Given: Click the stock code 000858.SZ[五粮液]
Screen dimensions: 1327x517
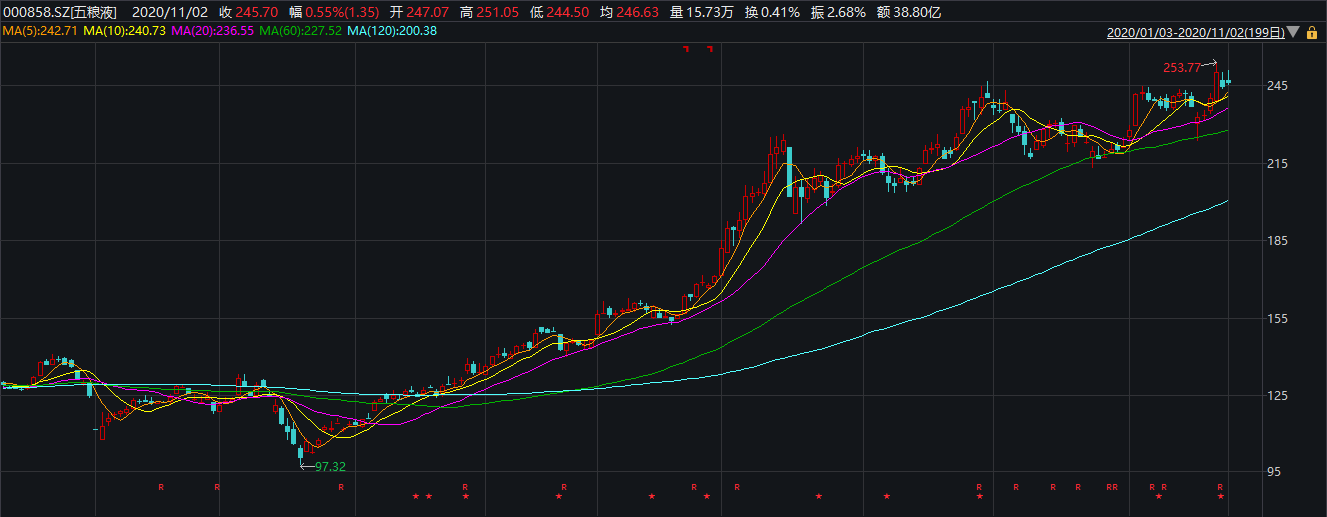Looking at the screenshot, I should (x=60, y=13).
